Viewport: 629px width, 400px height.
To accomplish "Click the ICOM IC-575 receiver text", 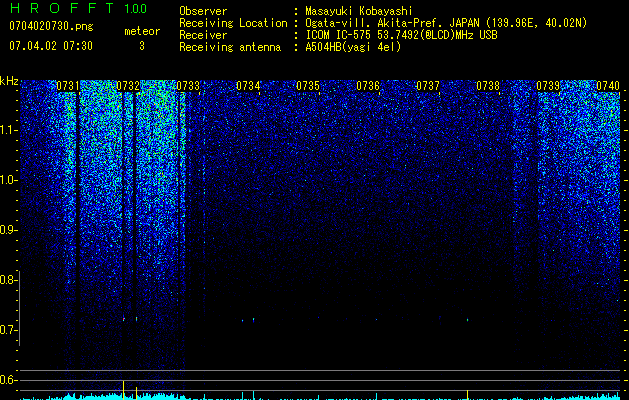I will tap(401, 35).
